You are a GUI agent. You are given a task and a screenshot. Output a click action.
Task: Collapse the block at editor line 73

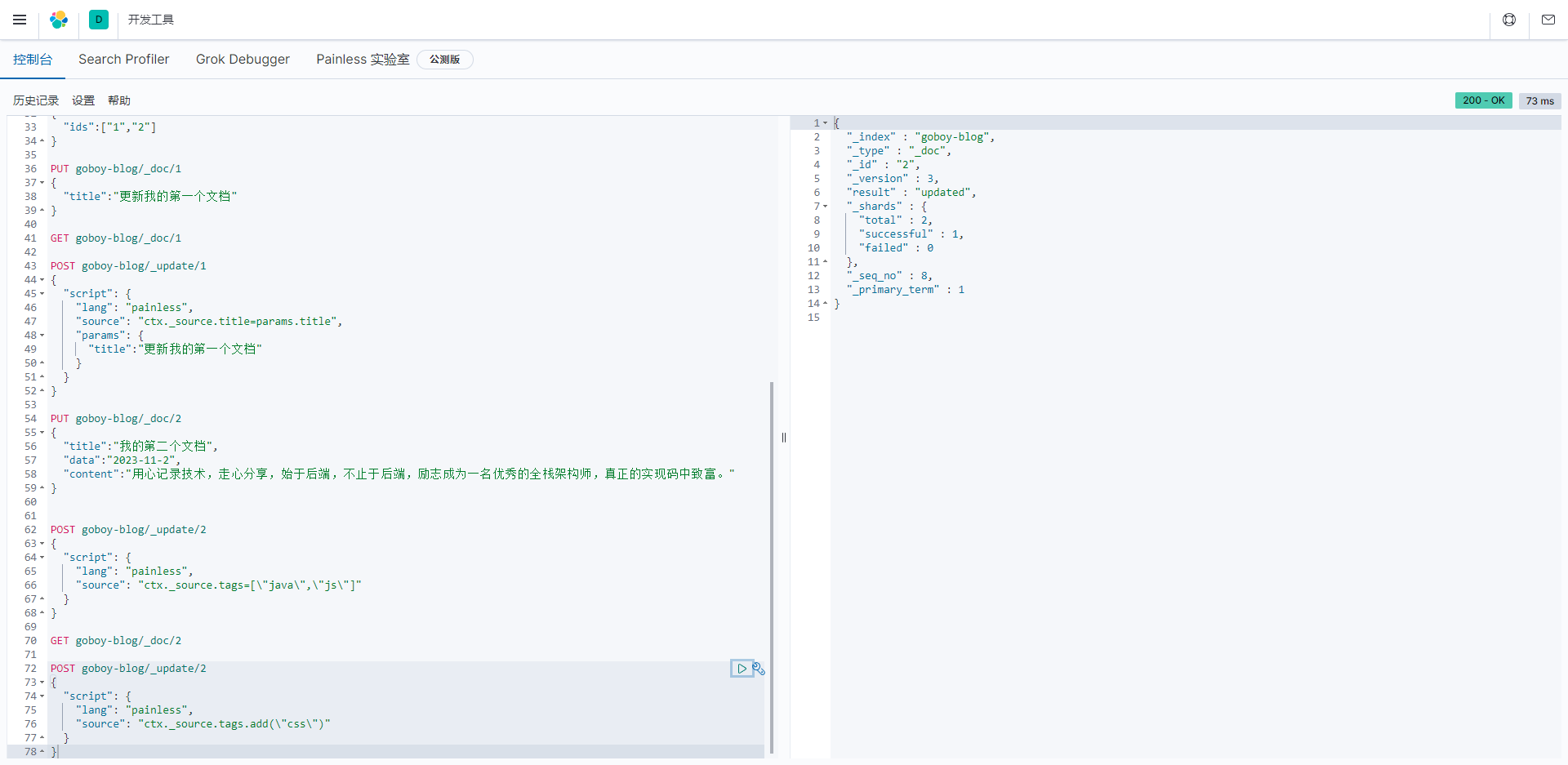point(42,683)
